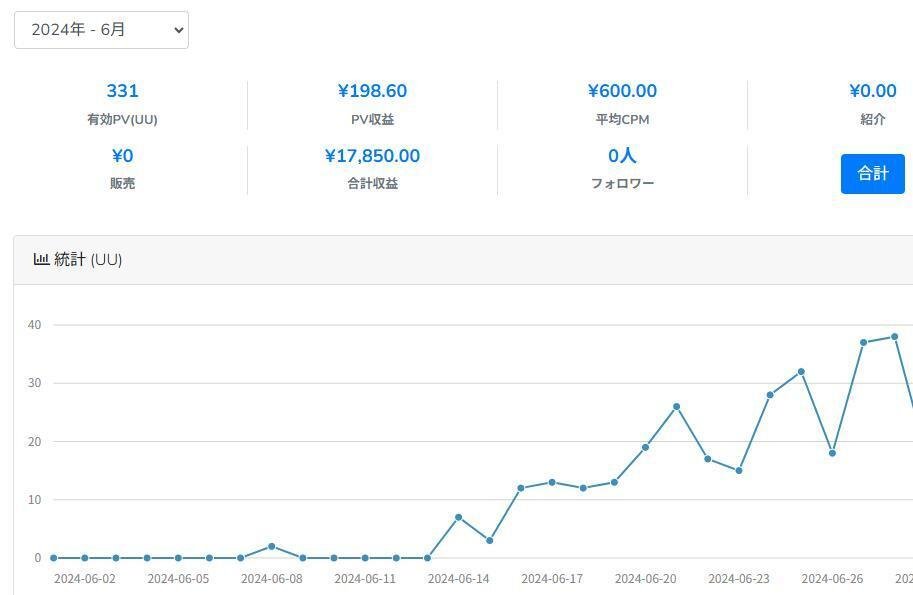Click the 有効PV(UU) label

tap(122, 119)
